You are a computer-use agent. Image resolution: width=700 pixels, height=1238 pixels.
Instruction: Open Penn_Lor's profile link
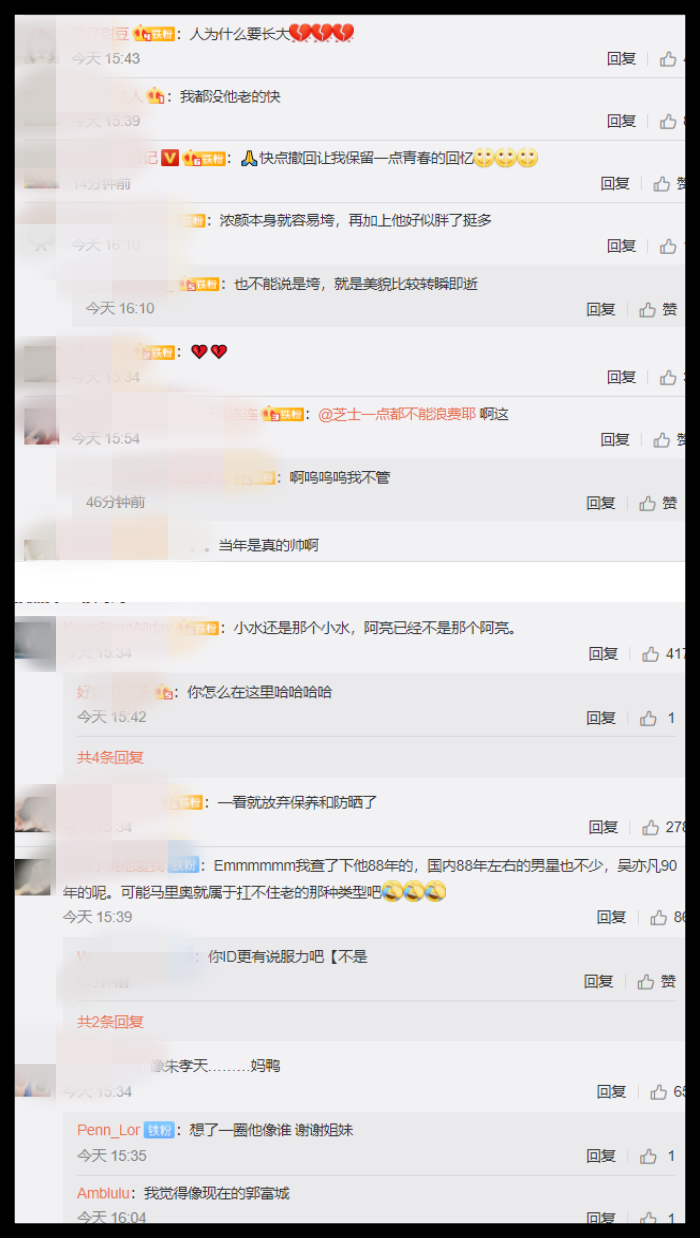pyautogui.click(x=108, y=1130)
